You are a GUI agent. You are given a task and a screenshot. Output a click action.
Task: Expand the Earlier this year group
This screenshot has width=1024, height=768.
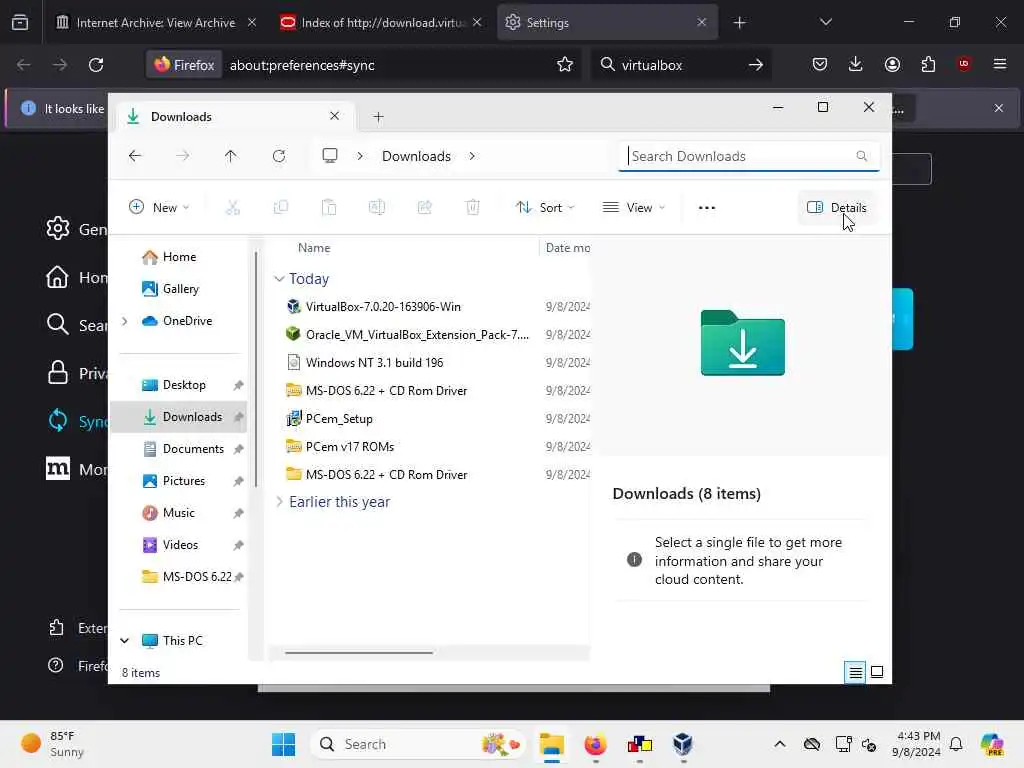pyautogui.click(x=280, y=502)
